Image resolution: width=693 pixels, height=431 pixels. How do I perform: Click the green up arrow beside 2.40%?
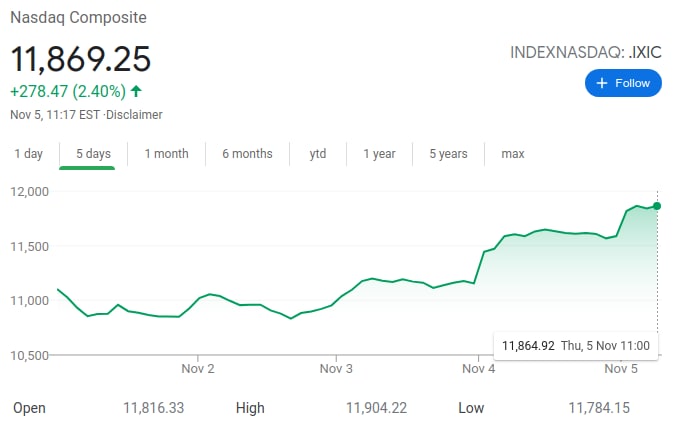[x=136, y=91]
